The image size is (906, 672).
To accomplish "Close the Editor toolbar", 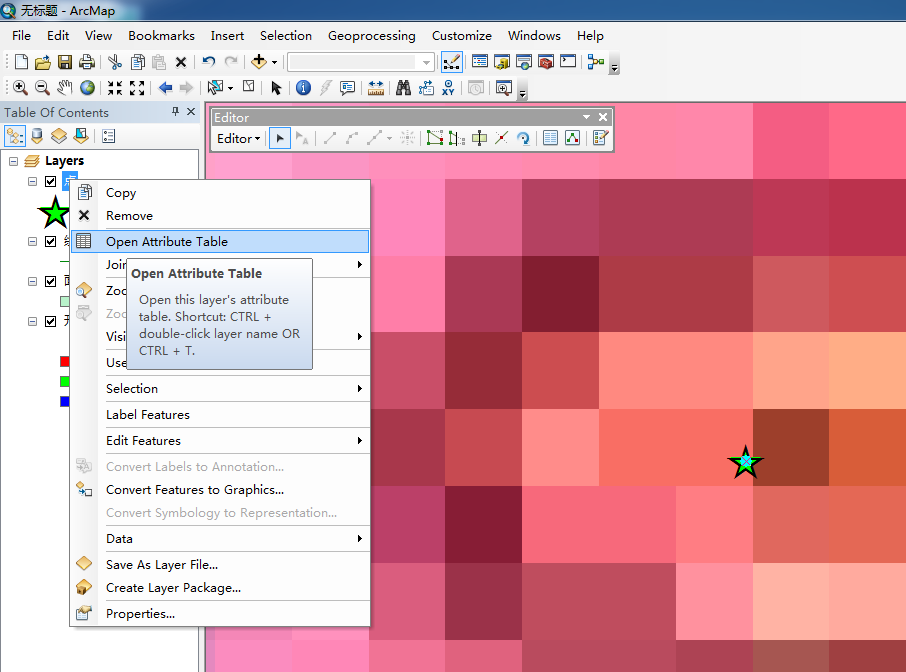I will tap(603, 117).
